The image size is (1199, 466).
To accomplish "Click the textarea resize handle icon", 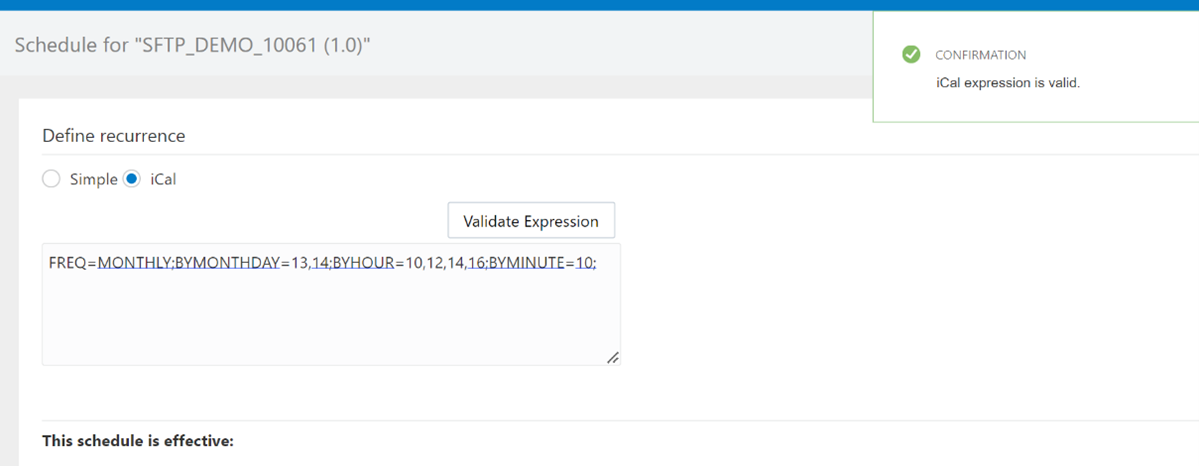I will (612, 357).
